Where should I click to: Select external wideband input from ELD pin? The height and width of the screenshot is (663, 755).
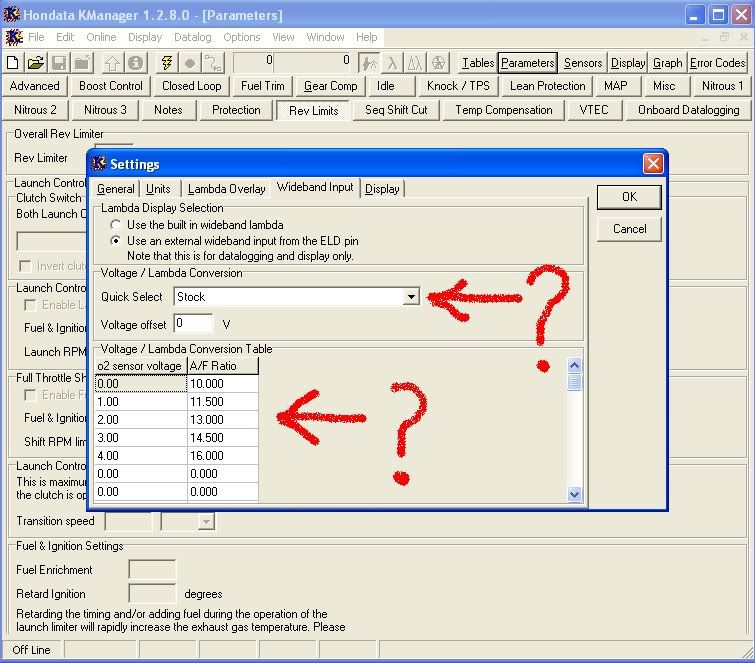click(117, 241)
